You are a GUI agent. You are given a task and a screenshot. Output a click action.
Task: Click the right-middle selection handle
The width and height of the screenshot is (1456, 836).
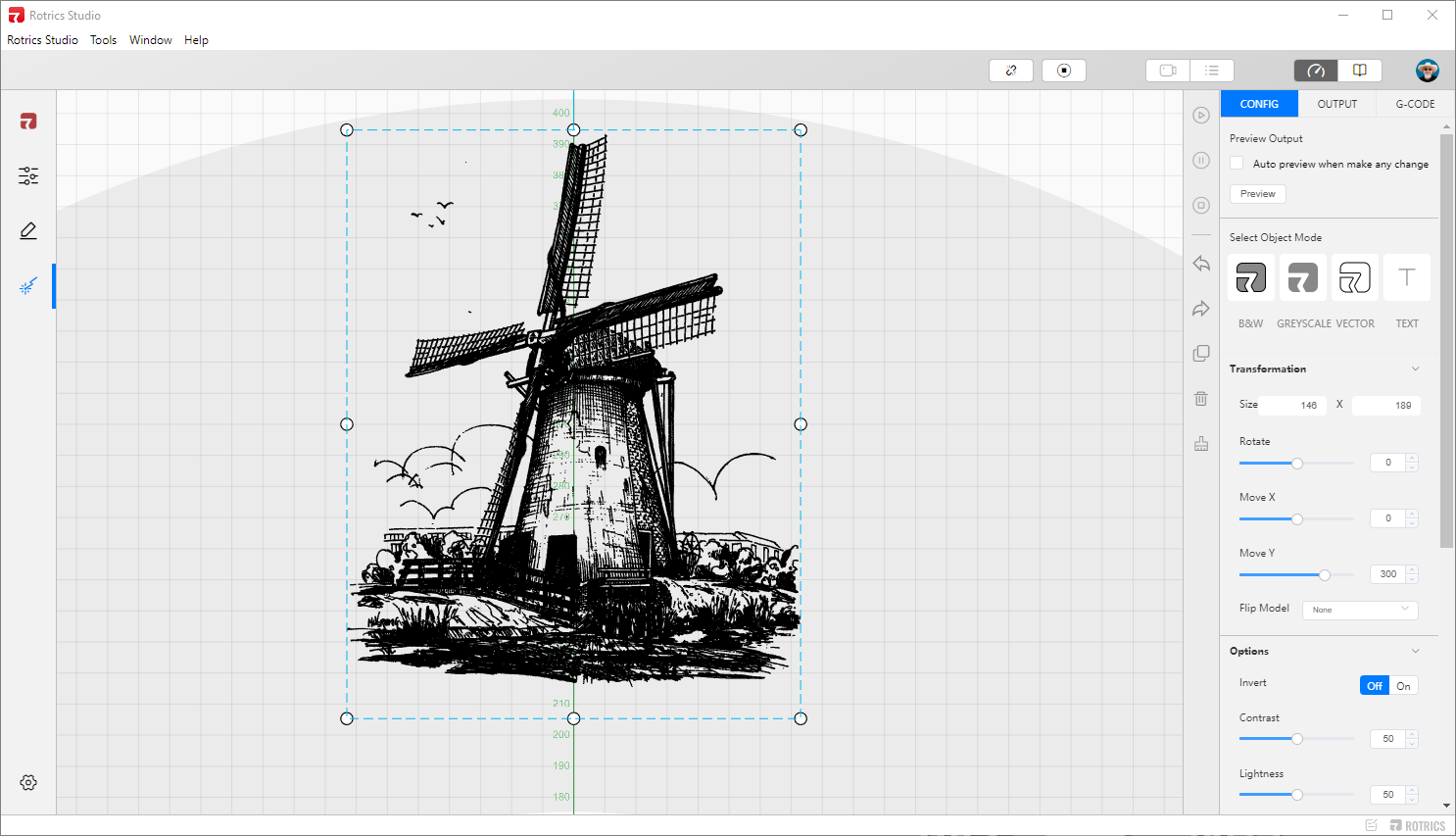click(x=801, y=424)
